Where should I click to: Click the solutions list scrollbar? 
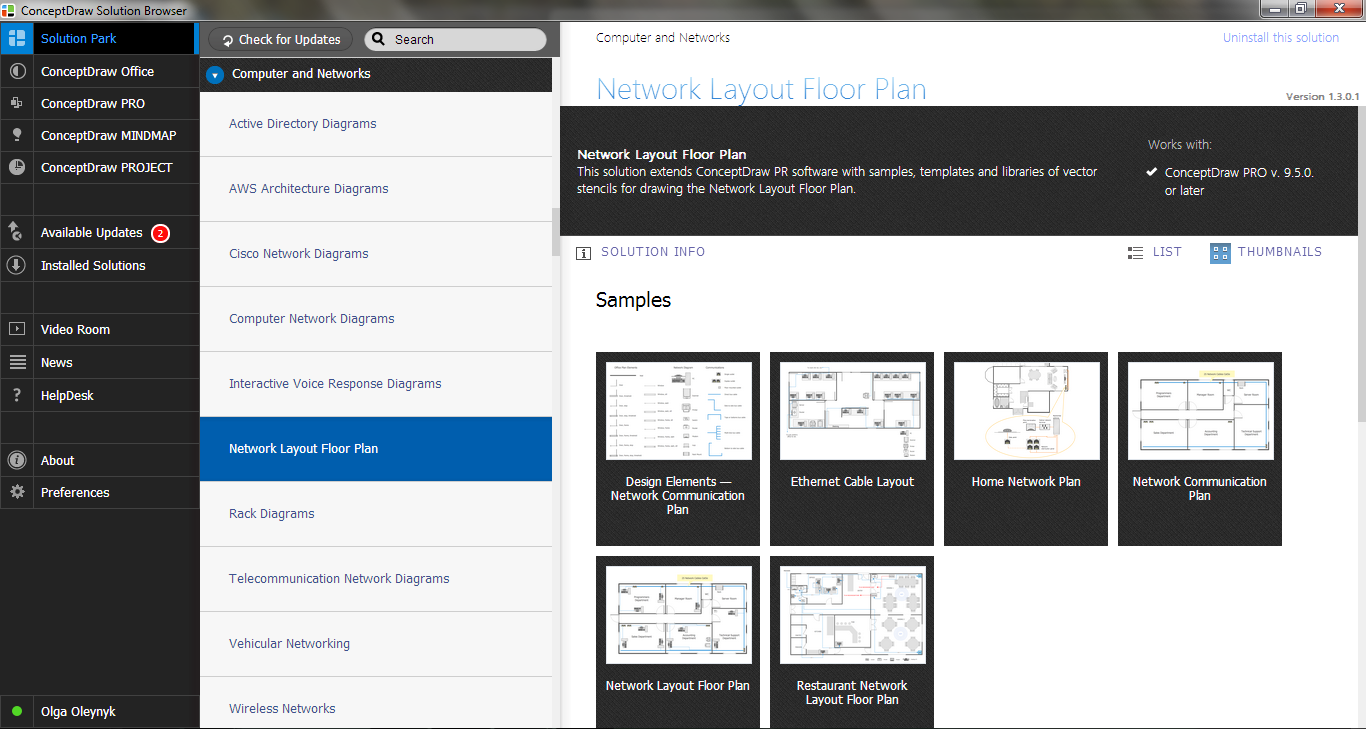point(556,233)
